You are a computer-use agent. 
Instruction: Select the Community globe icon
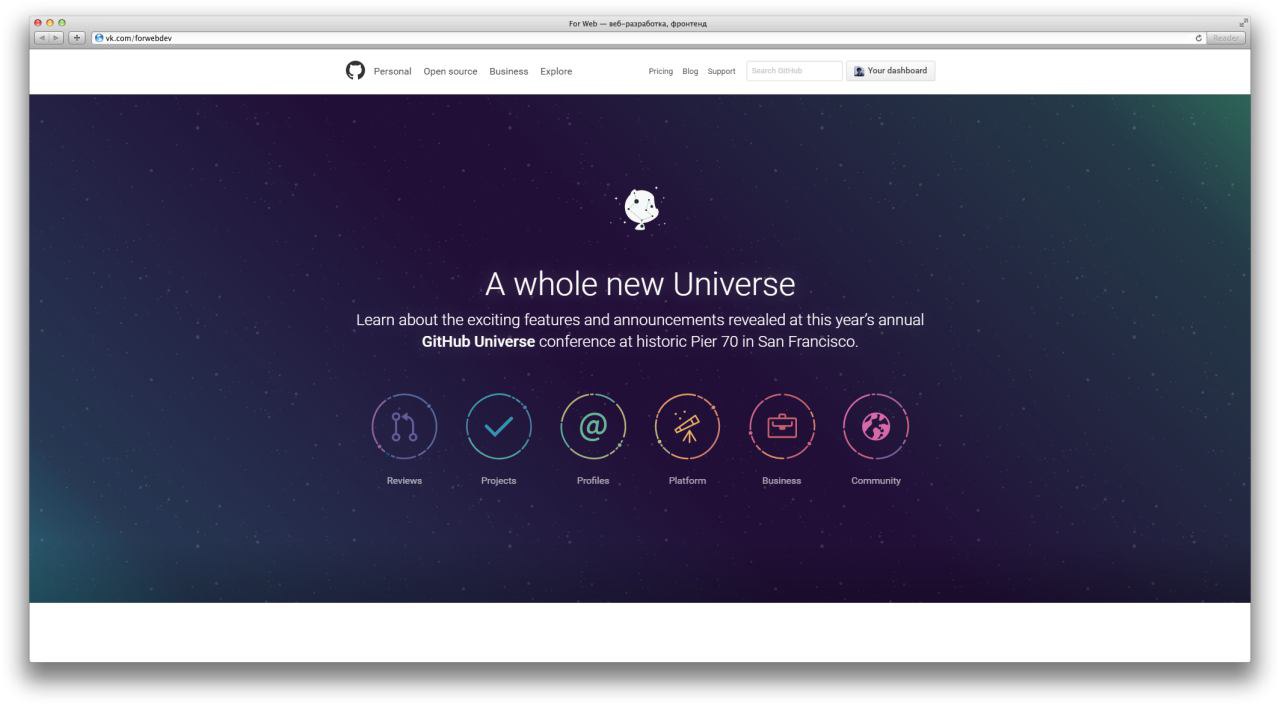click(876, 427)
